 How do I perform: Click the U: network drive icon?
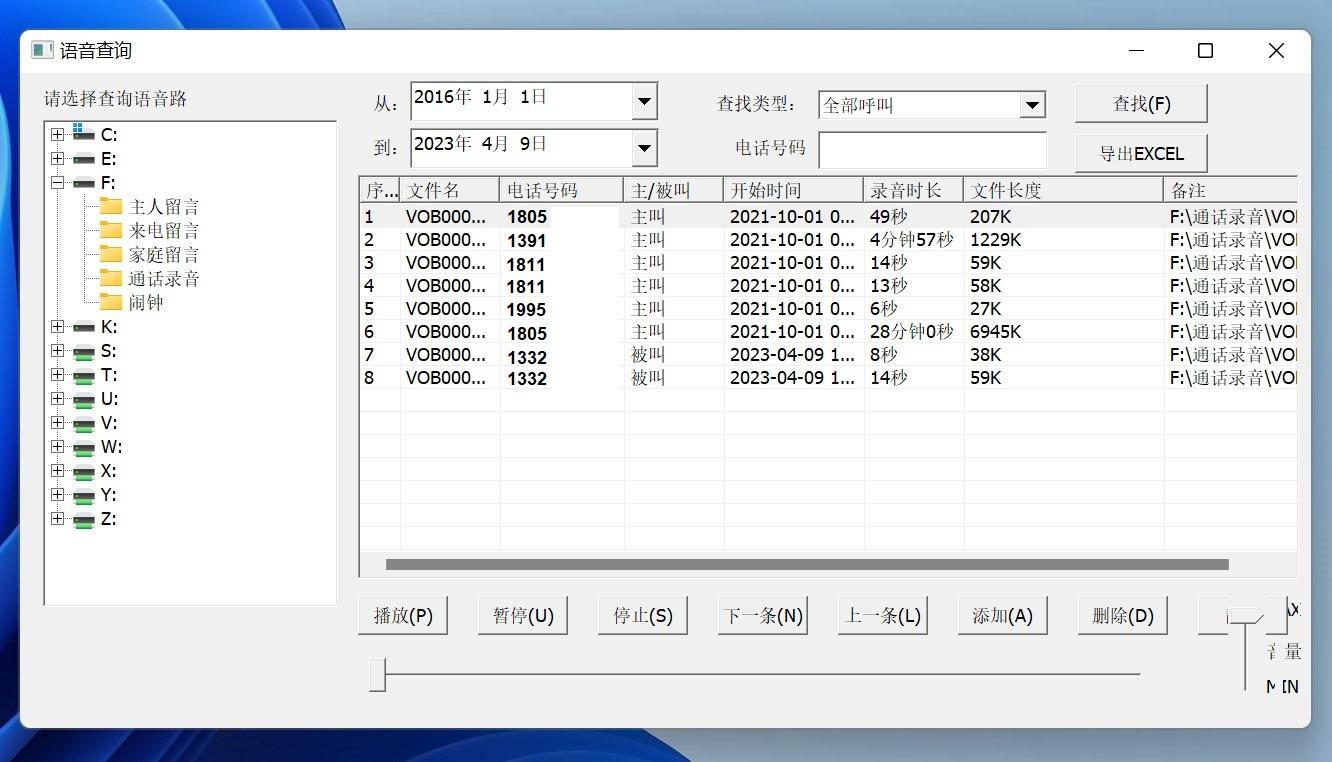tap(83, 399)
